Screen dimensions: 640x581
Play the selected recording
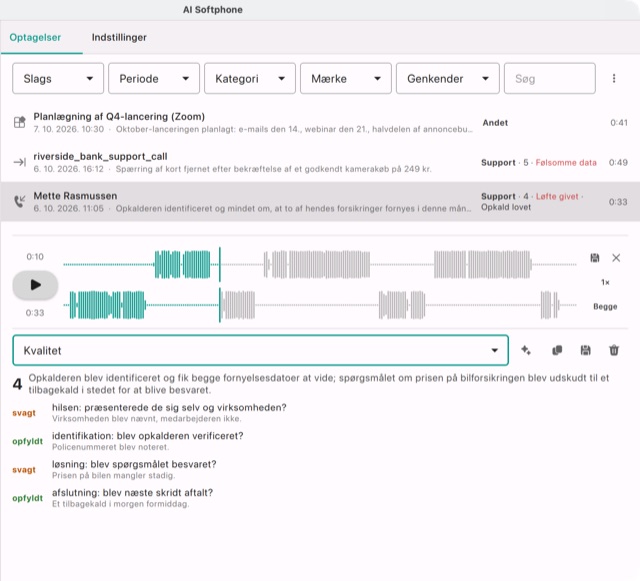pos(35,285)
